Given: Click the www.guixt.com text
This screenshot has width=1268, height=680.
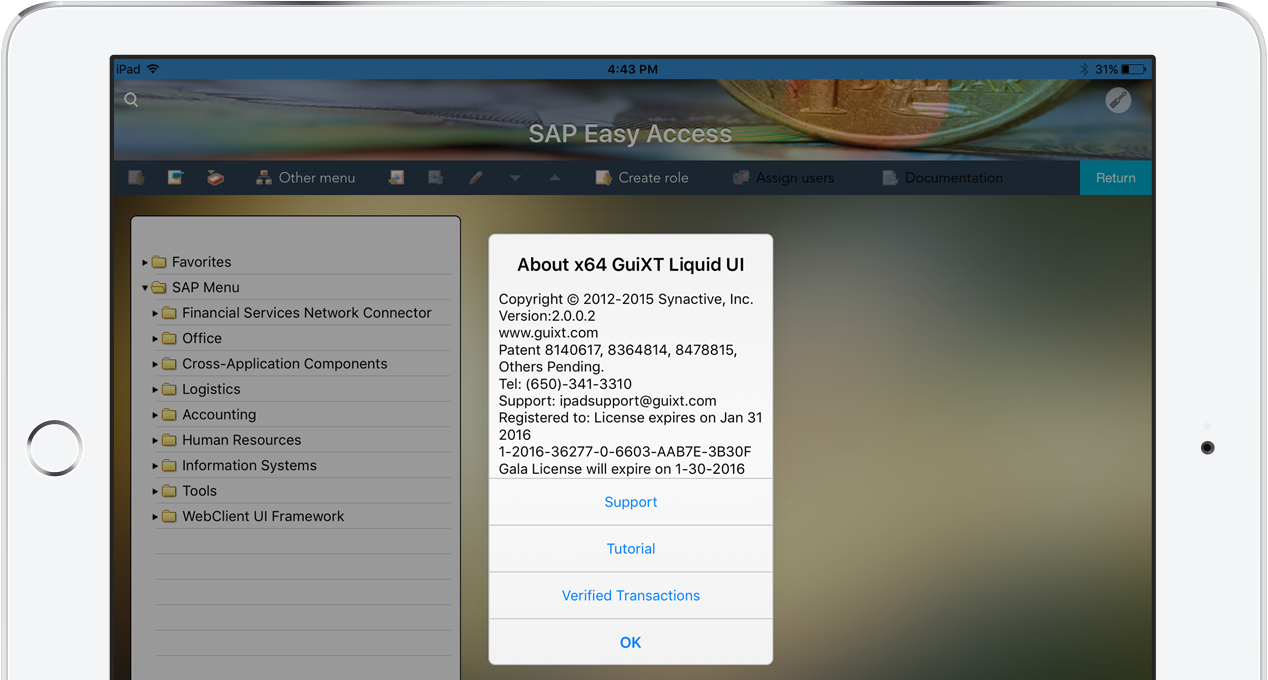Looking at the screenshot, I should coord(549,333).
